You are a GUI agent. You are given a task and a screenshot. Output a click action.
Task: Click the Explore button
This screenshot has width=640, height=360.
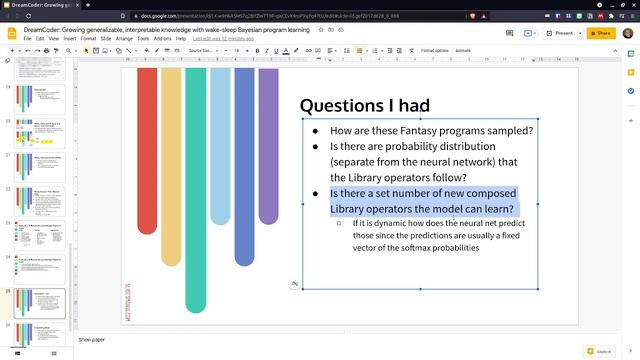[599, 351]
